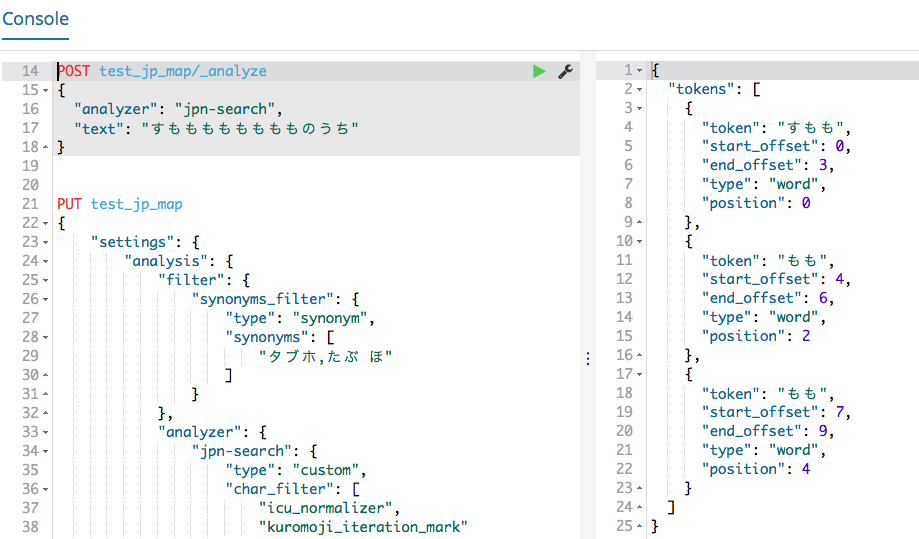Fold the "synonyms_filter" block at line 26
The height and width of the screenshot is (539, 919).
pos(45,299)
